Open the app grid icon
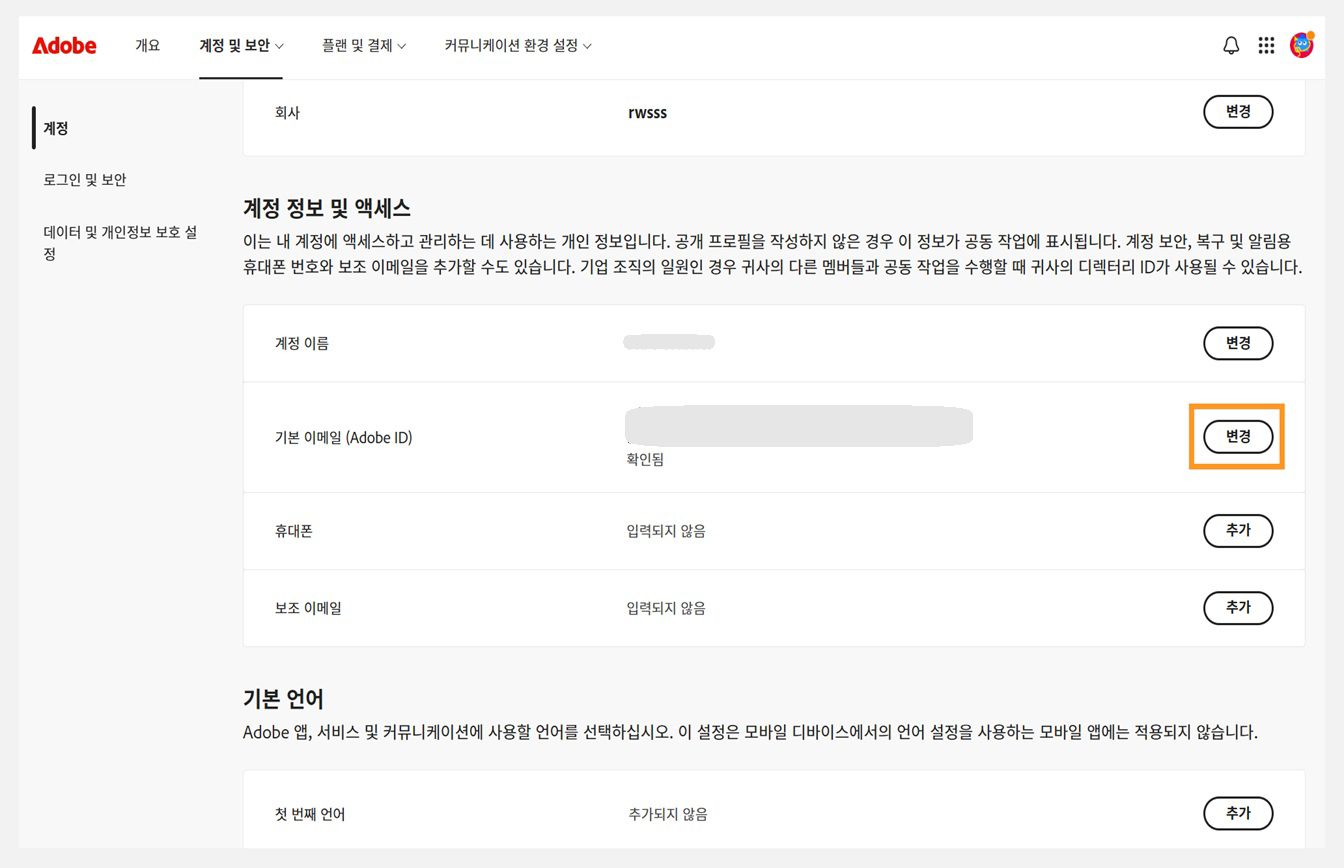The width and height of the screenshot is (1344, 868). click(x=1266, y=45)
